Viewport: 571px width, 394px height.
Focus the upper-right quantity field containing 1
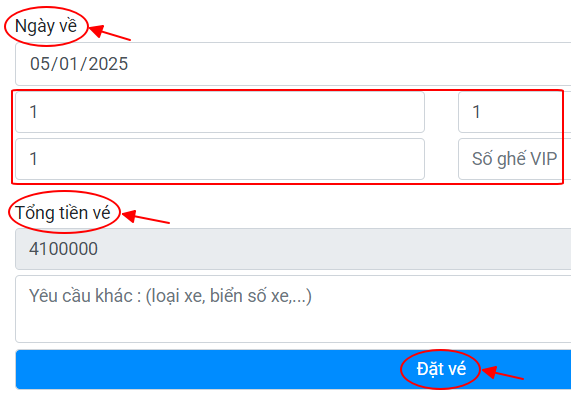click(x=515, y=112)
